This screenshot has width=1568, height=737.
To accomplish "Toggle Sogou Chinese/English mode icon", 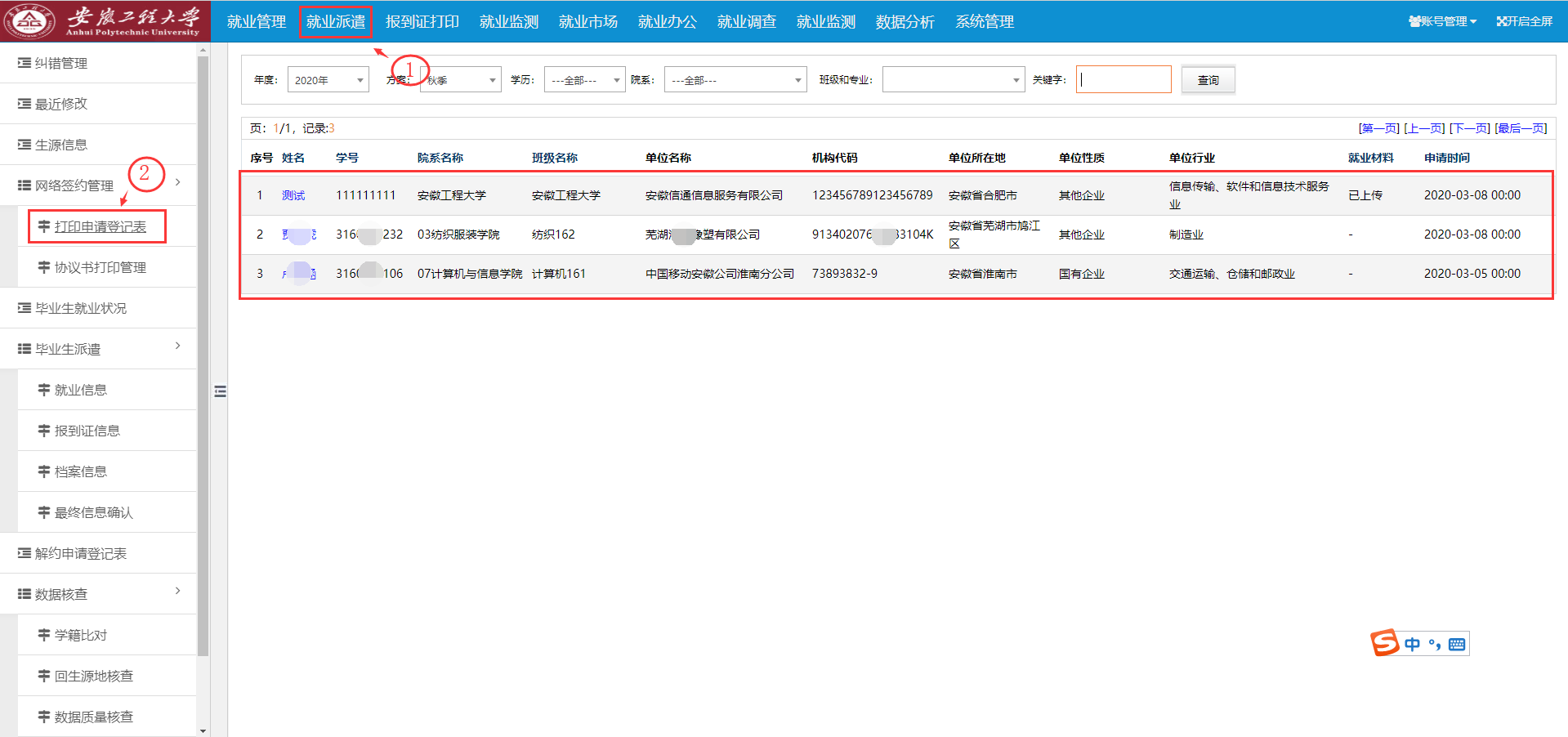I will [1412, 645].
